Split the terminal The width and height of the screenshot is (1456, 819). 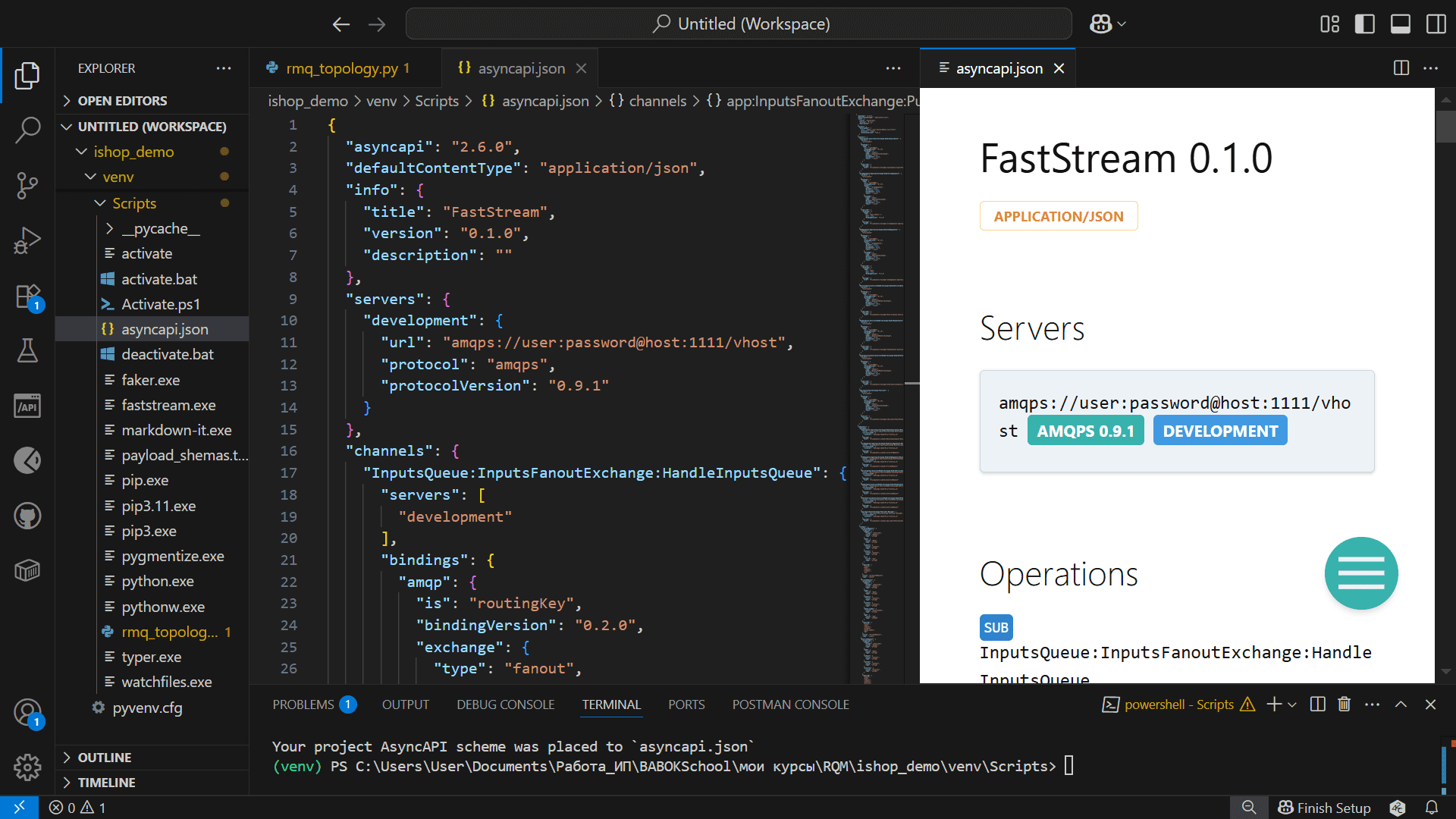coord(1318,704)
